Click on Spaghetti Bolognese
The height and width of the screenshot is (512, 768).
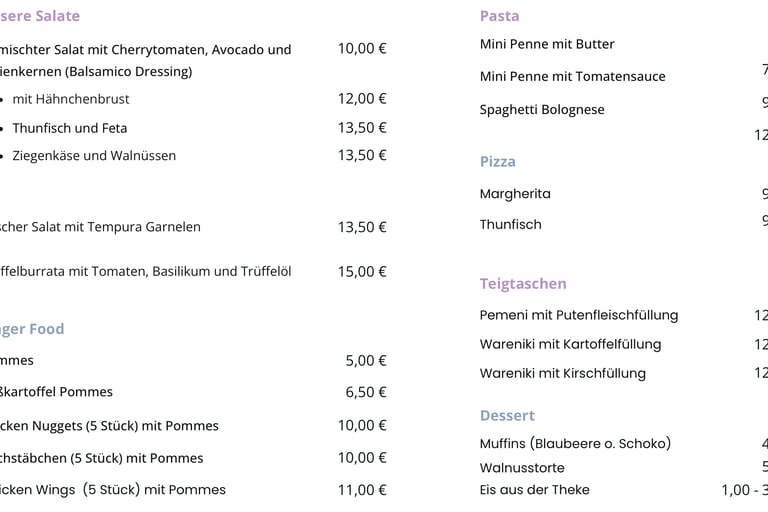pos(542,110)
